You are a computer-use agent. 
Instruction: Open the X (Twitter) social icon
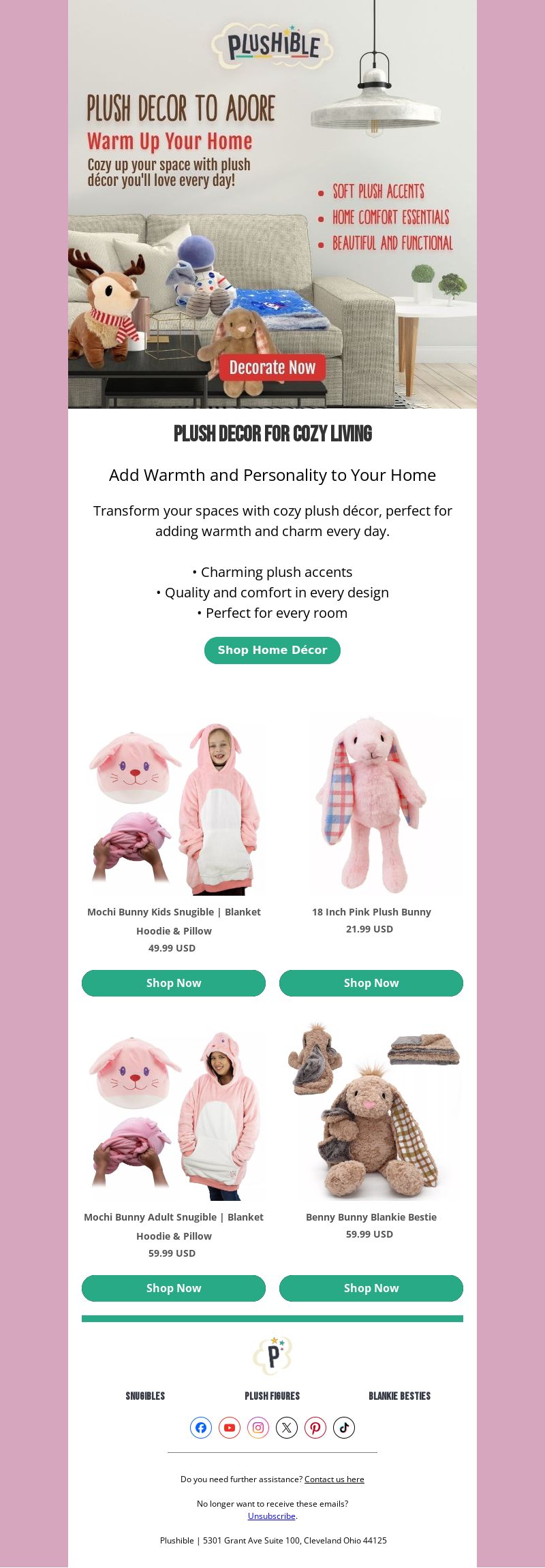pos(287,1428)
